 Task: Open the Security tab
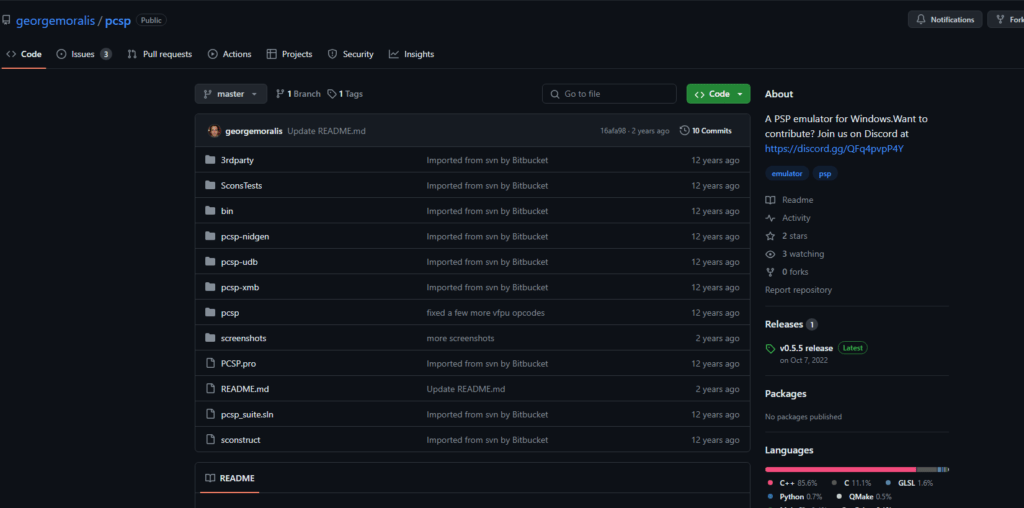pos(351,54)
